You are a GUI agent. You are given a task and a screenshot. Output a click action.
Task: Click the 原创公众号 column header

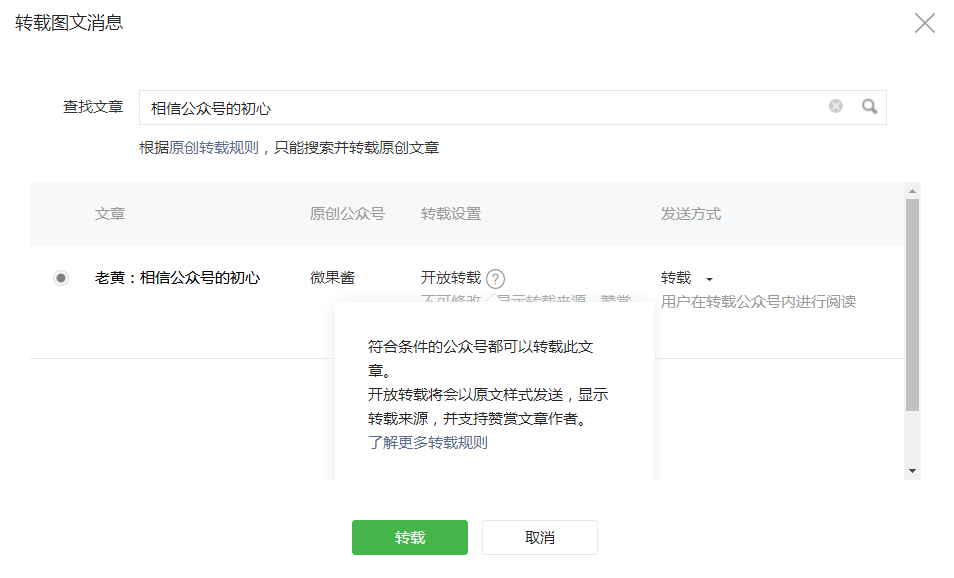click(x=347, y=214)
